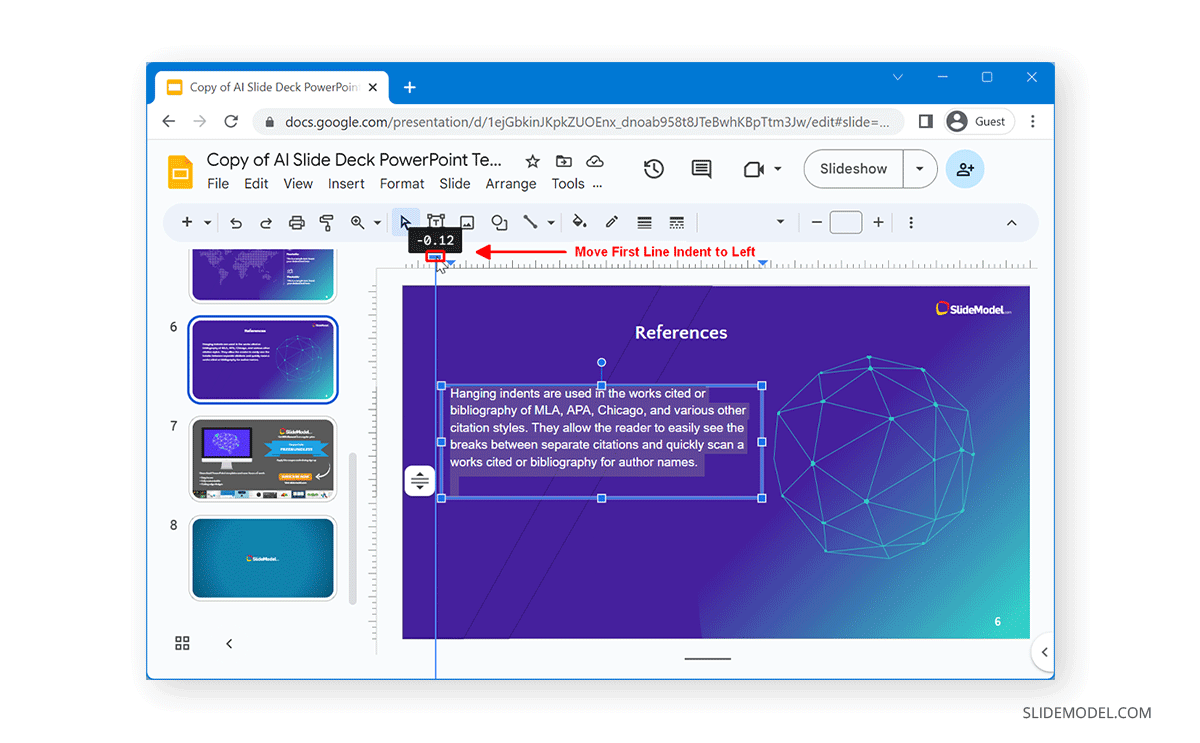Image resolution: width=1200 pixels, height=743 pixels.
Task: Select the Paint format tool
Action: [326, 223]
